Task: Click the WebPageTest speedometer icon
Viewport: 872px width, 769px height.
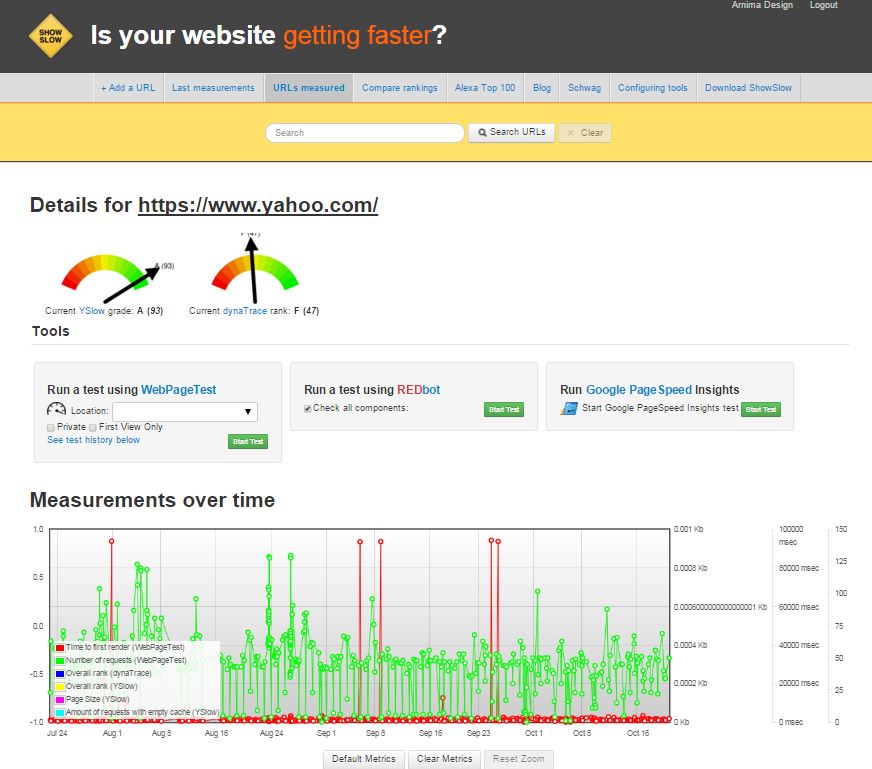Action: (x=57, y=410)
